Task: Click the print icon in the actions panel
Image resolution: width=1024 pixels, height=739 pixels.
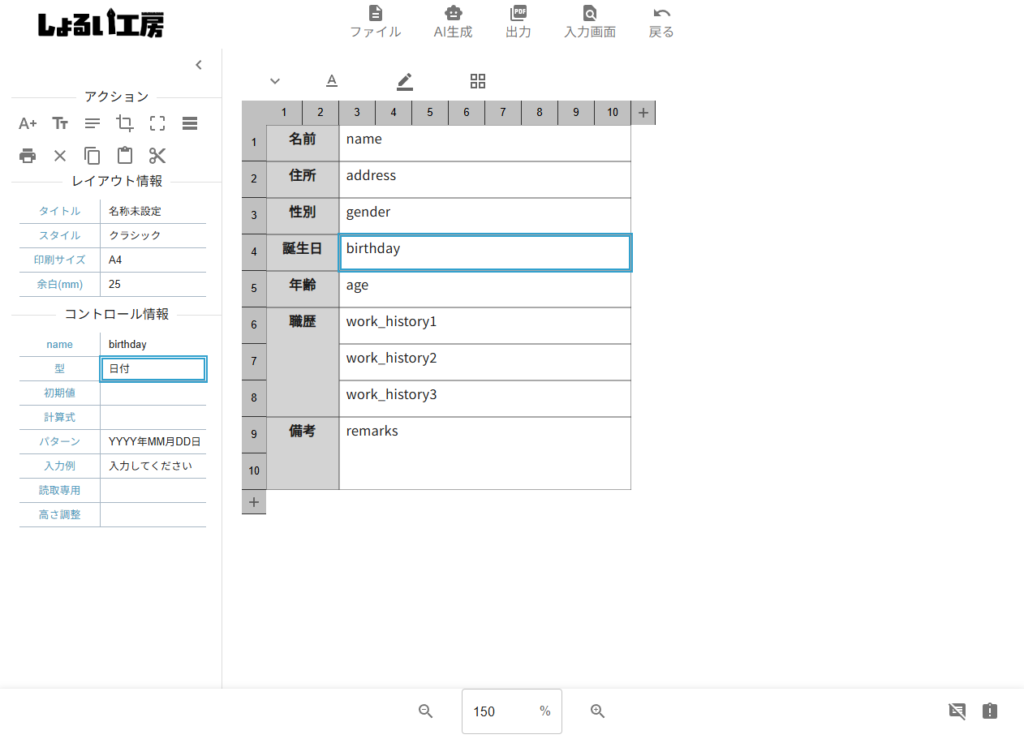Action: (28, 155)
